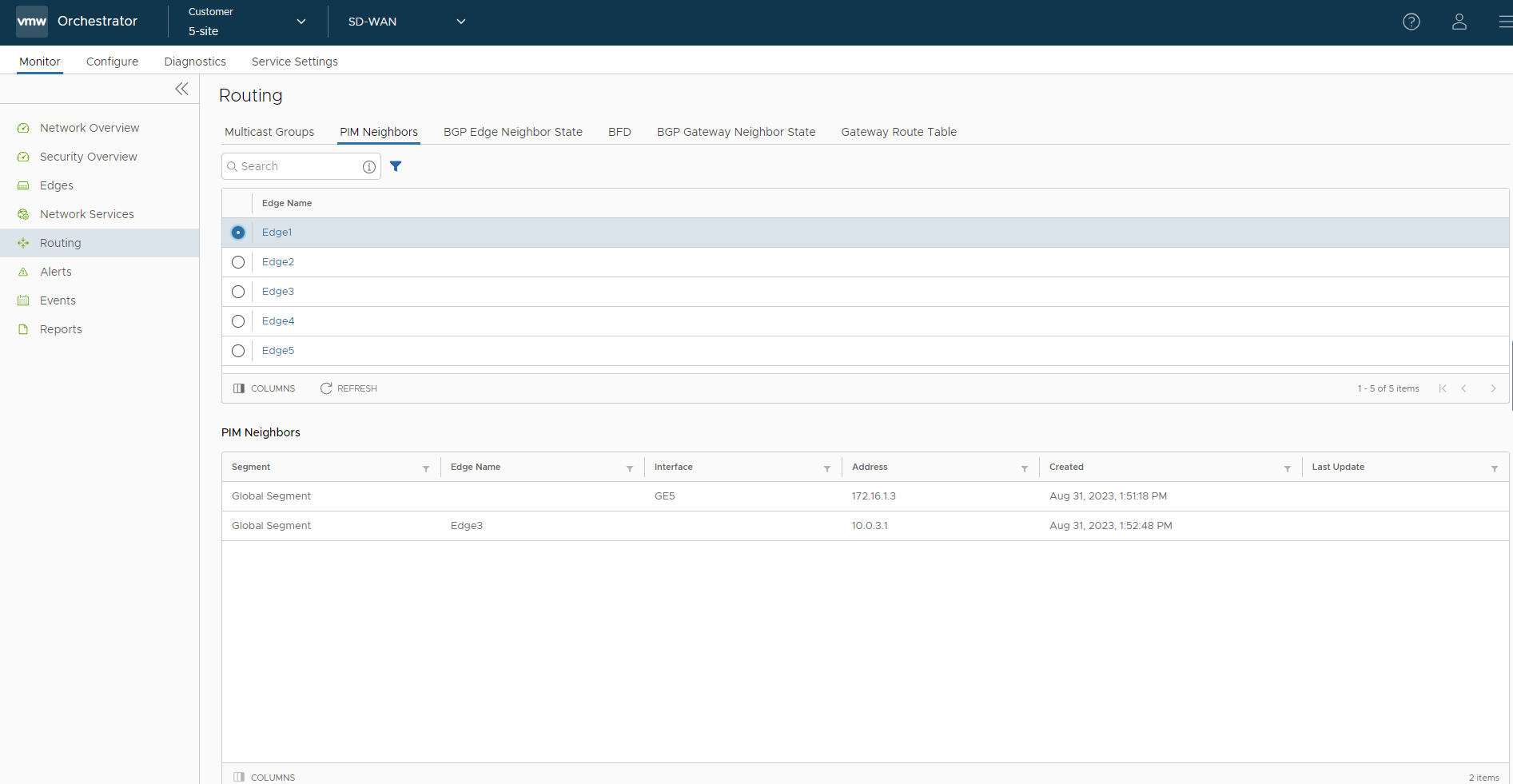Choose the Edge5 radio button
Image resolution: width=1513 pixels, height=784 pixels.
[x=238, y=351]
